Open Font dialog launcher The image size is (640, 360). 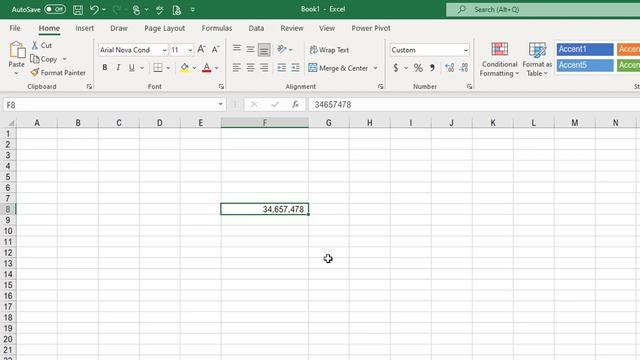[221, 87]
